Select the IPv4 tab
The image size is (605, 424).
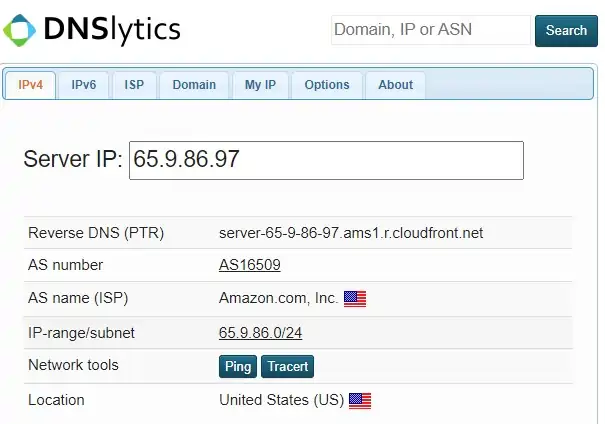tap(30, 85)
